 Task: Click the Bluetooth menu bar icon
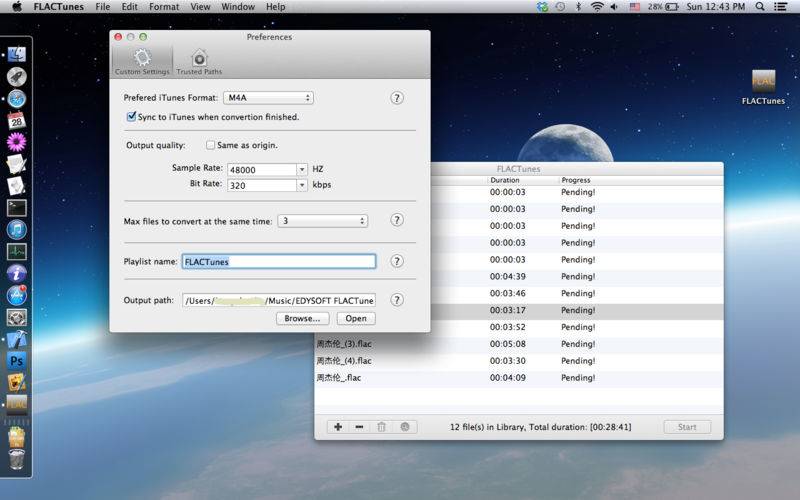[x=579, y=7]
